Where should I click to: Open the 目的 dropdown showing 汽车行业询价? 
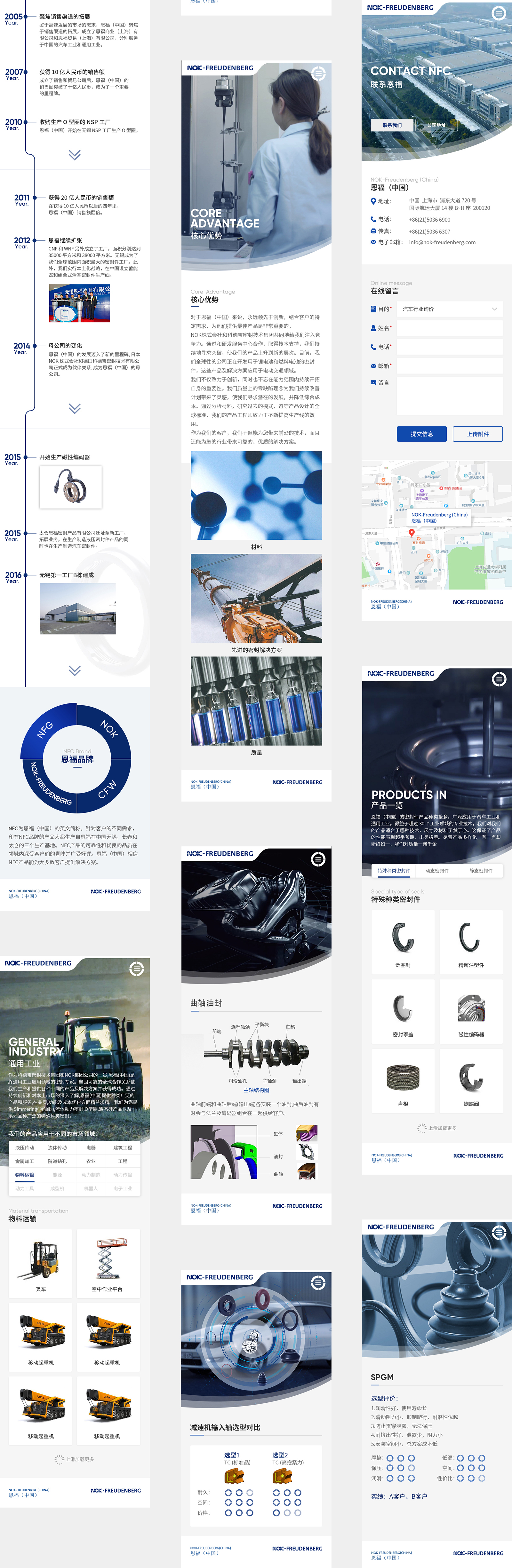[449, 309]
